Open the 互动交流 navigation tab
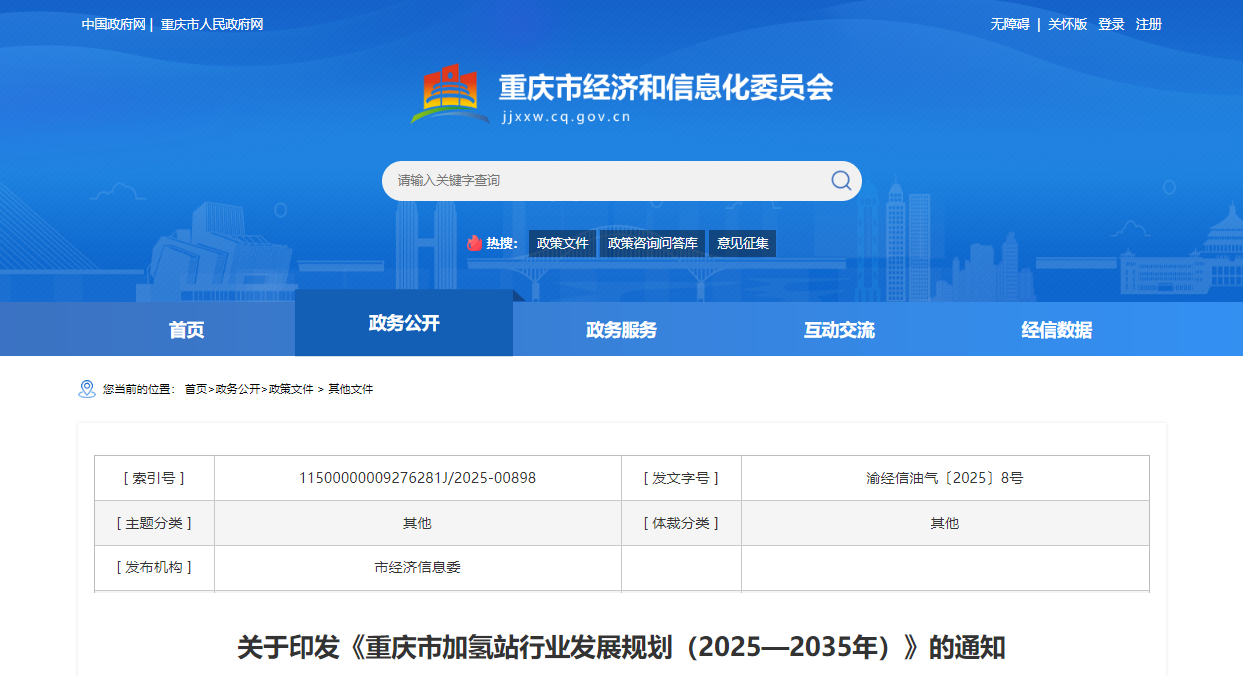1243x676 pixels. pyautogui.click(x=839, y=330)
